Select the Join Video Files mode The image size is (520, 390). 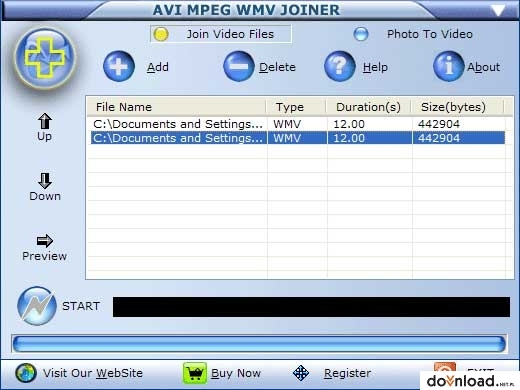[221, 34]
